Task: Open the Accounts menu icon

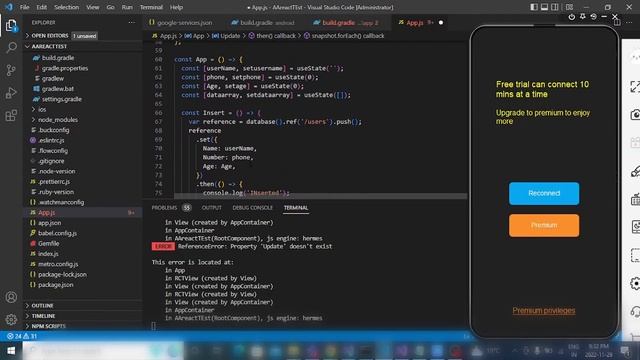Action: pyautogui.click(x=11, y=297)
